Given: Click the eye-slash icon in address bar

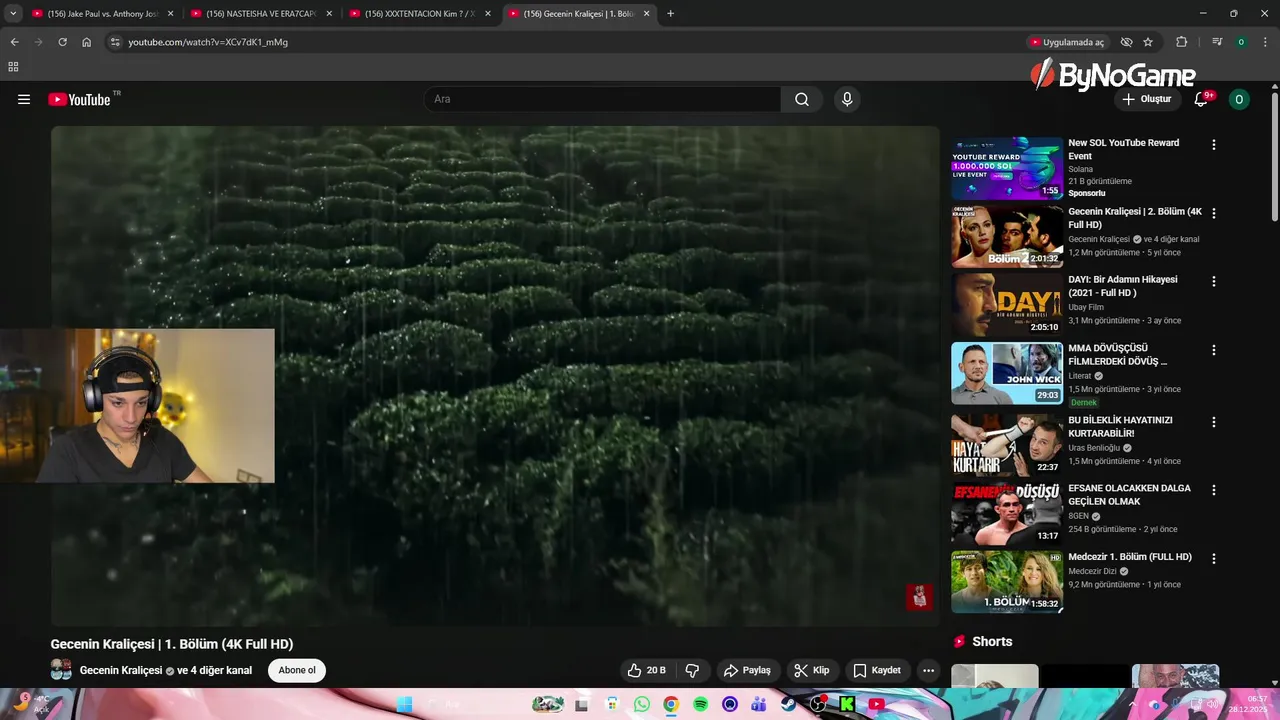Looking at the screenshot, I should 1126,42.
